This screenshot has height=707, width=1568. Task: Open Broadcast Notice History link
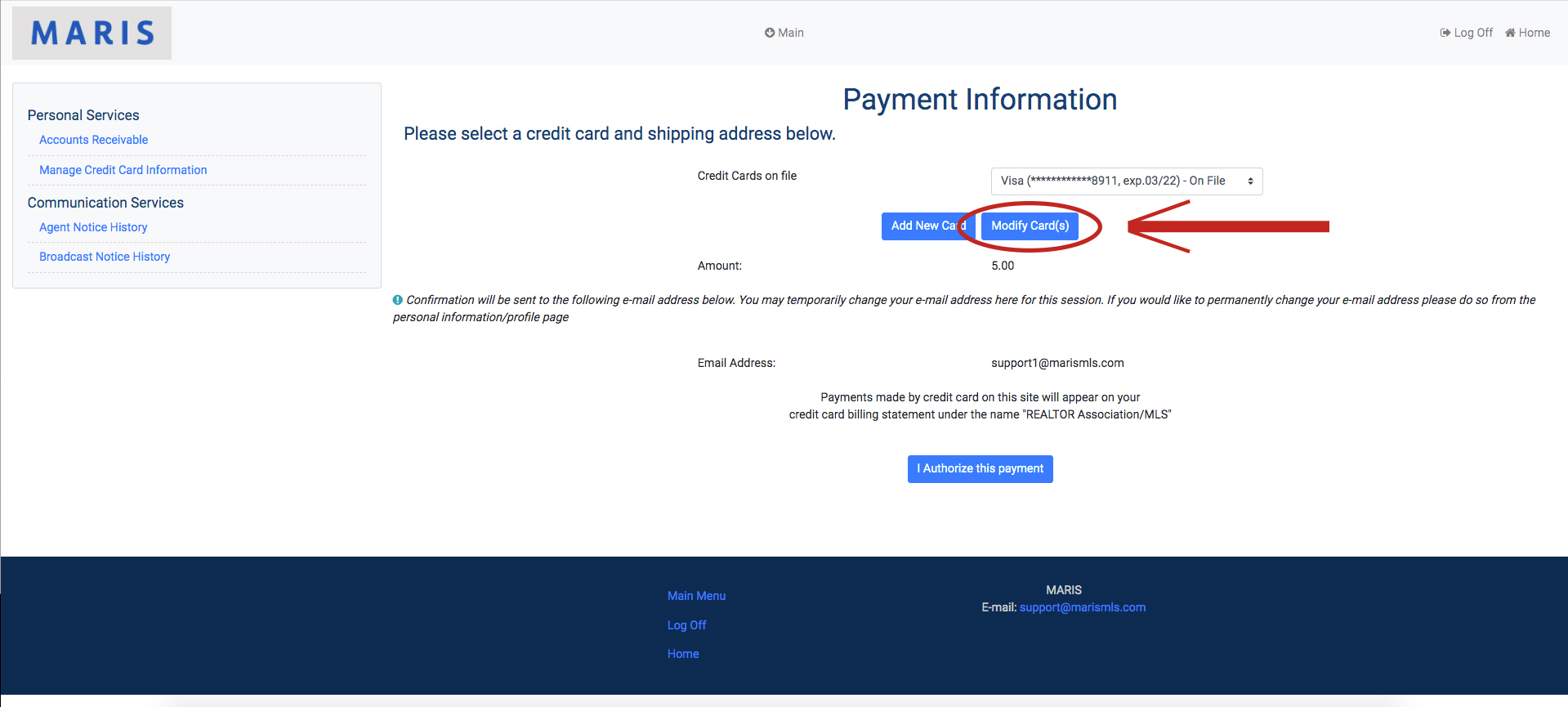tap(105, 257)
